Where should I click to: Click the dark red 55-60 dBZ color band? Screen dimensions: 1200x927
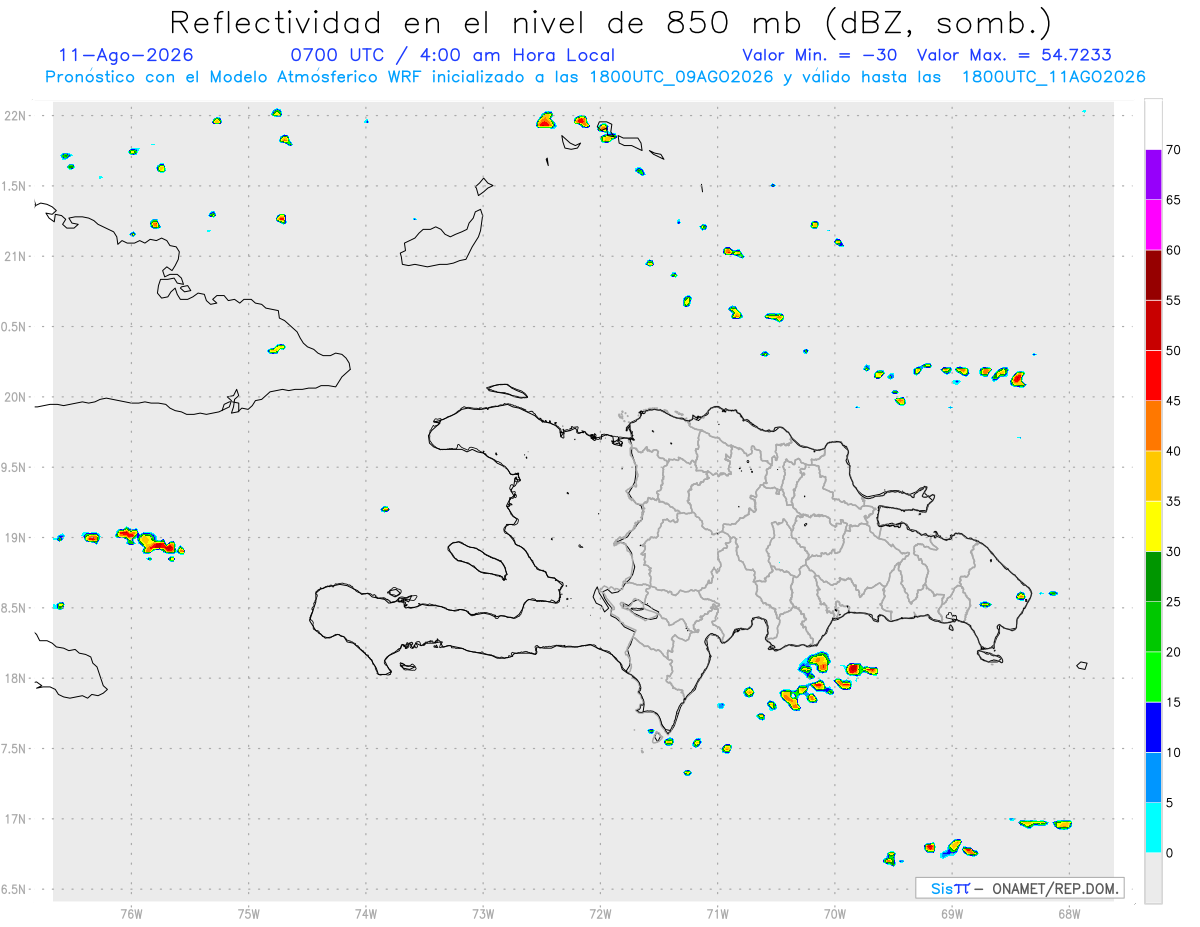[1153, 275]
